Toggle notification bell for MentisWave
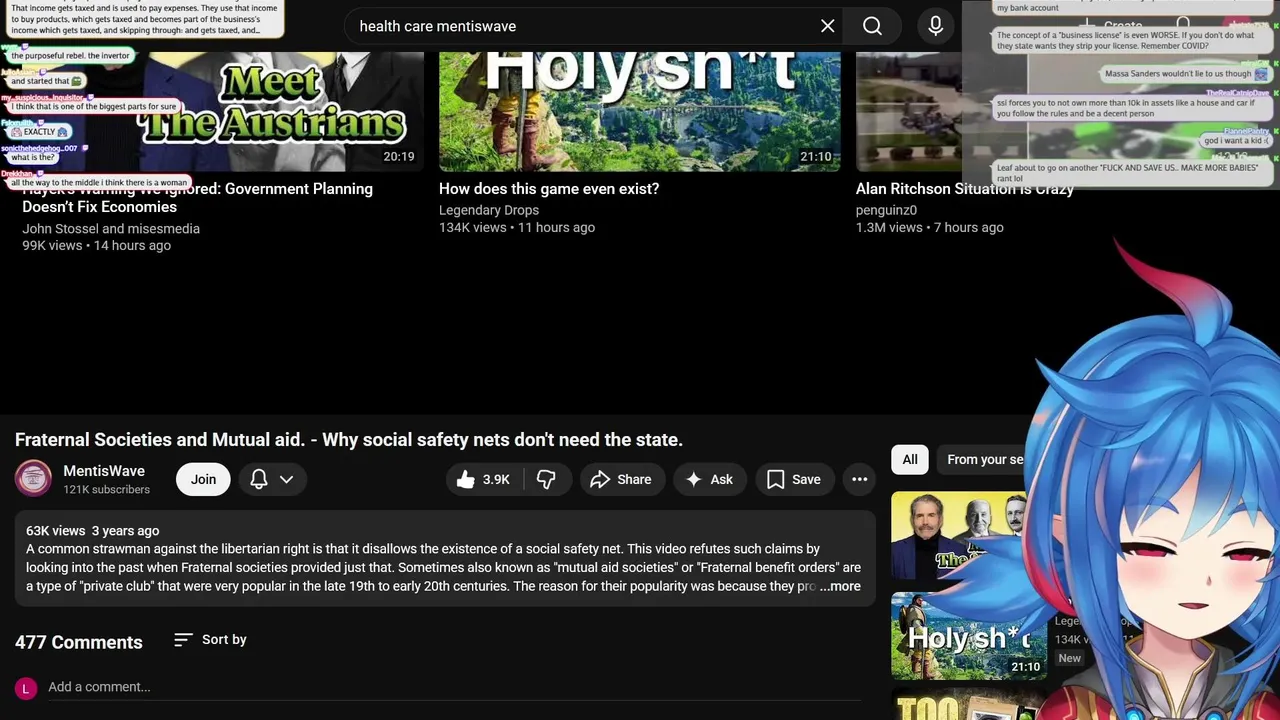1280x720 pixels. (x=259, y=480)
